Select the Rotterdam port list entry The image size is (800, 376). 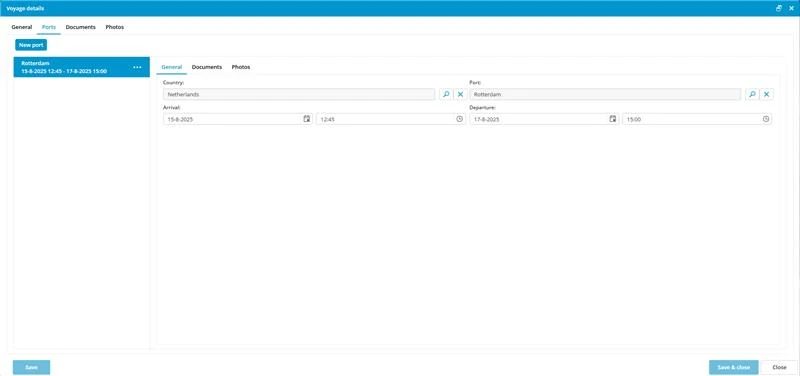pos(82,67)
